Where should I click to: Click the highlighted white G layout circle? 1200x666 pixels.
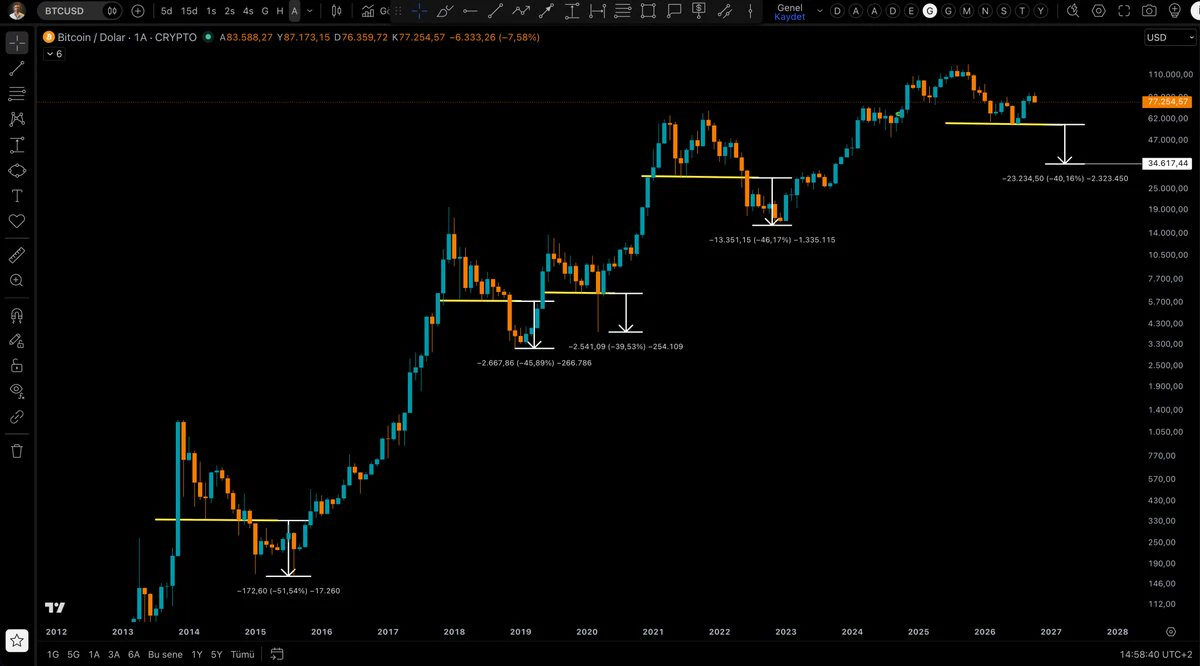click(x=930, y=10)
